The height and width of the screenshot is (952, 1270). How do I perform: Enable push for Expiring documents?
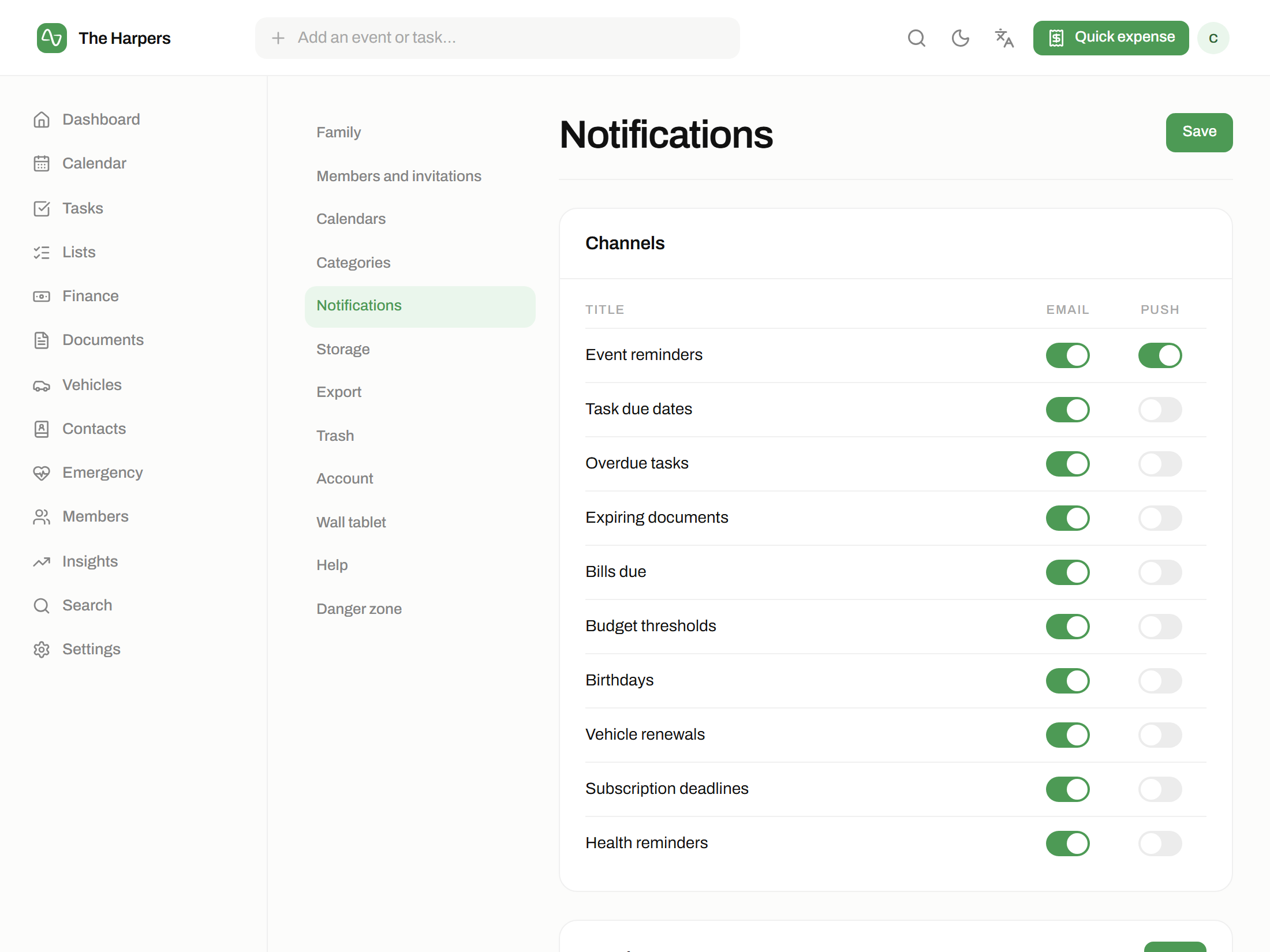pos(1160,518)
